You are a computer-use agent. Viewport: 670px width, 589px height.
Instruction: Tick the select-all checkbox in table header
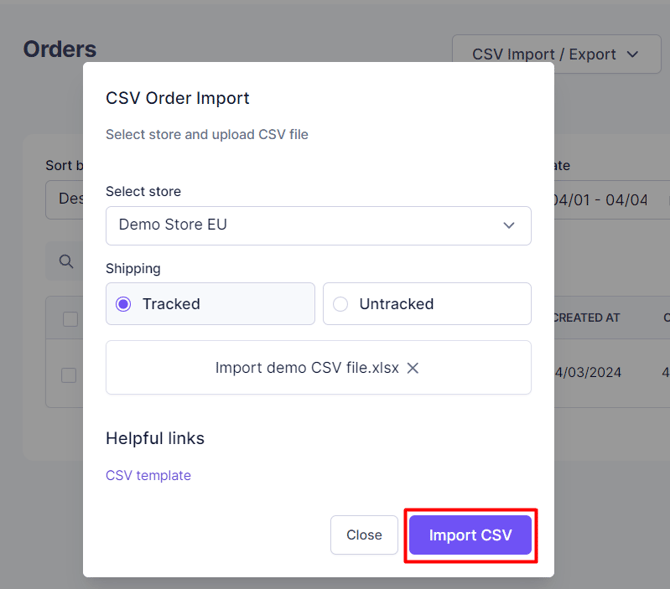pyautogui.click(x=70, y=319)
